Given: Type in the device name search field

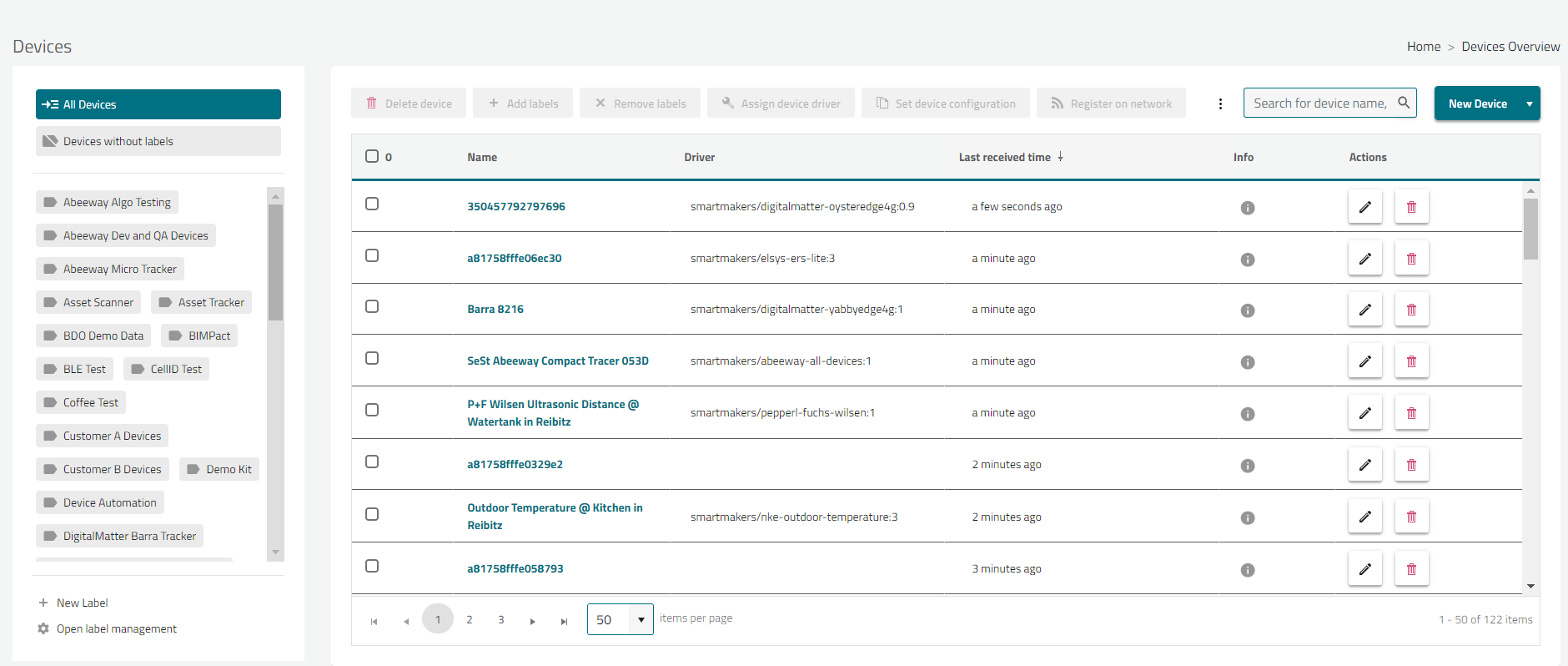Looking at the screenshot, I should click(1319, 103).
